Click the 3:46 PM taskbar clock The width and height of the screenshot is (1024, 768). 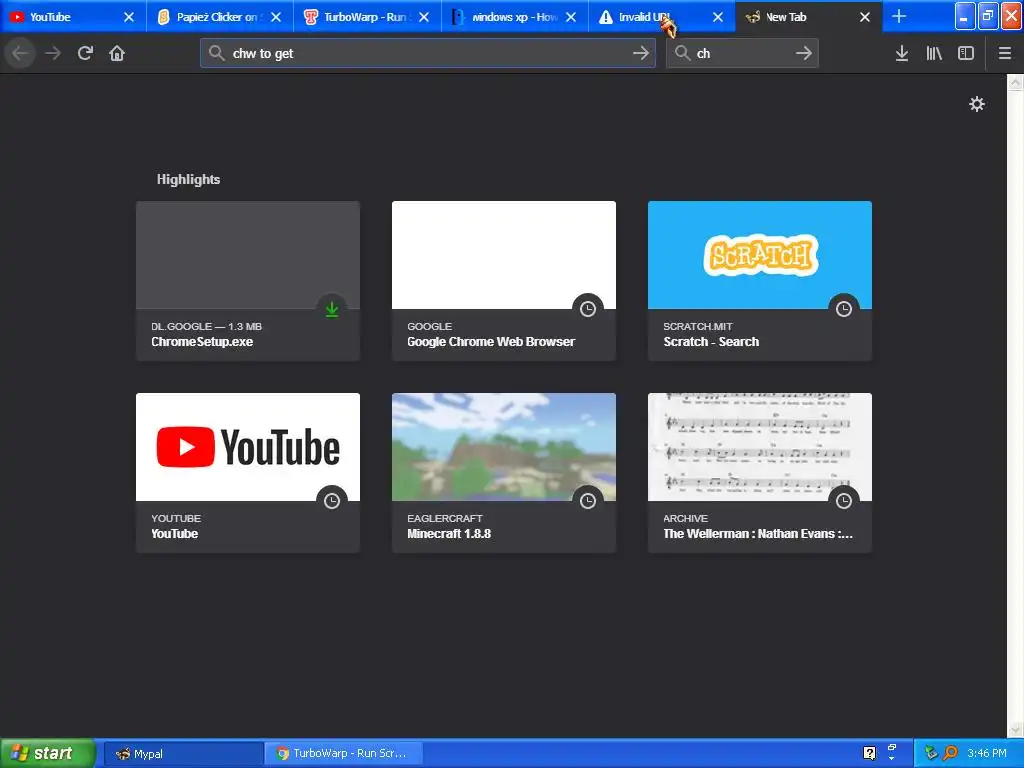pos(986,753)
